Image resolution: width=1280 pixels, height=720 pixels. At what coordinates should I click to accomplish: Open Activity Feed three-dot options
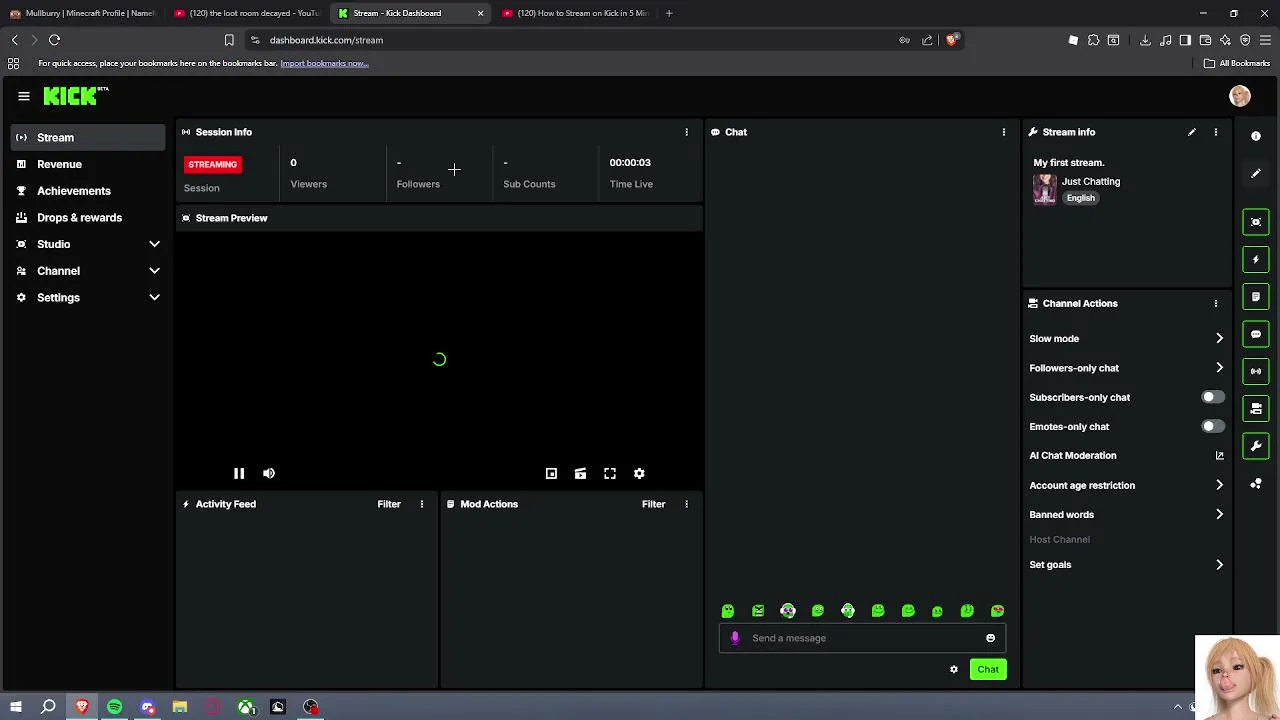[x=422, y=504]
